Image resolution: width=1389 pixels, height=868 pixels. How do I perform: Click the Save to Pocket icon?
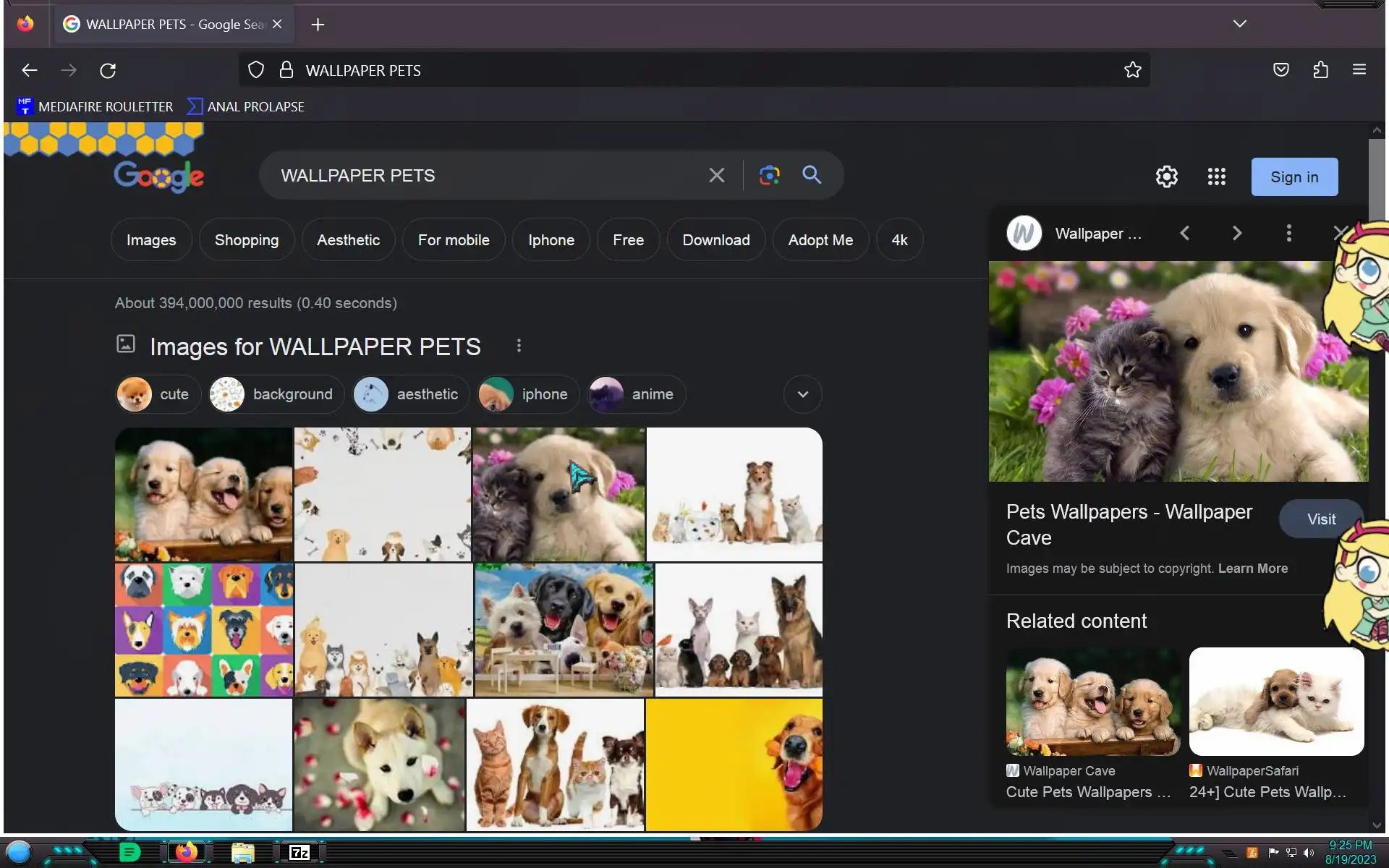click(x=1280, y=70)
